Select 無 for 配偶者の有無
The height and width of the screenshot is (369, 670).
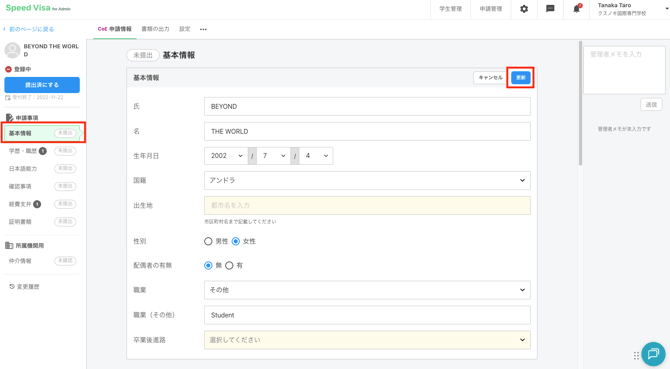tap(208, 266)
